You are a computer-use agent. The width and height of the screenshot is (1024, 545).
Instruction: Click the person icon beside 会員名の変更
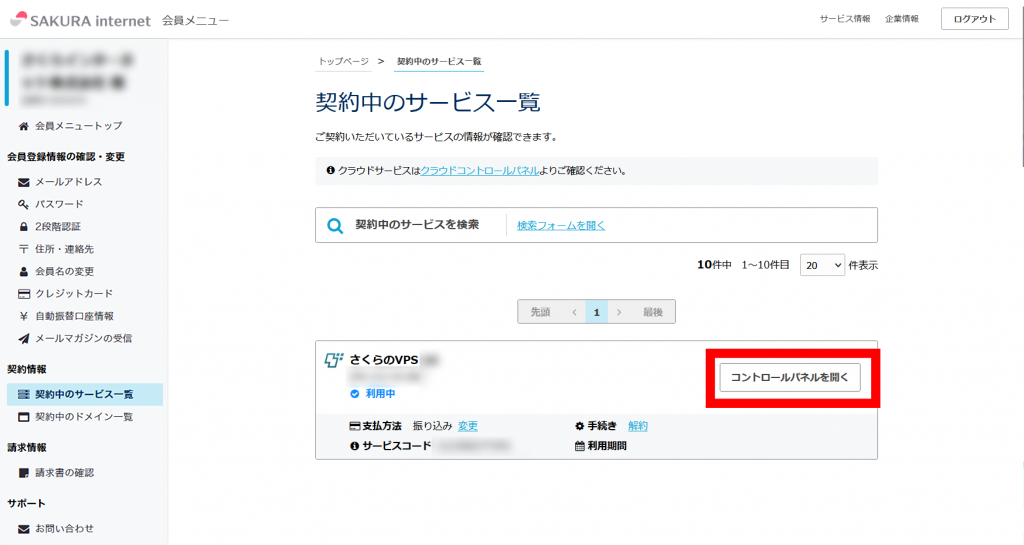(x=24, y=272)
